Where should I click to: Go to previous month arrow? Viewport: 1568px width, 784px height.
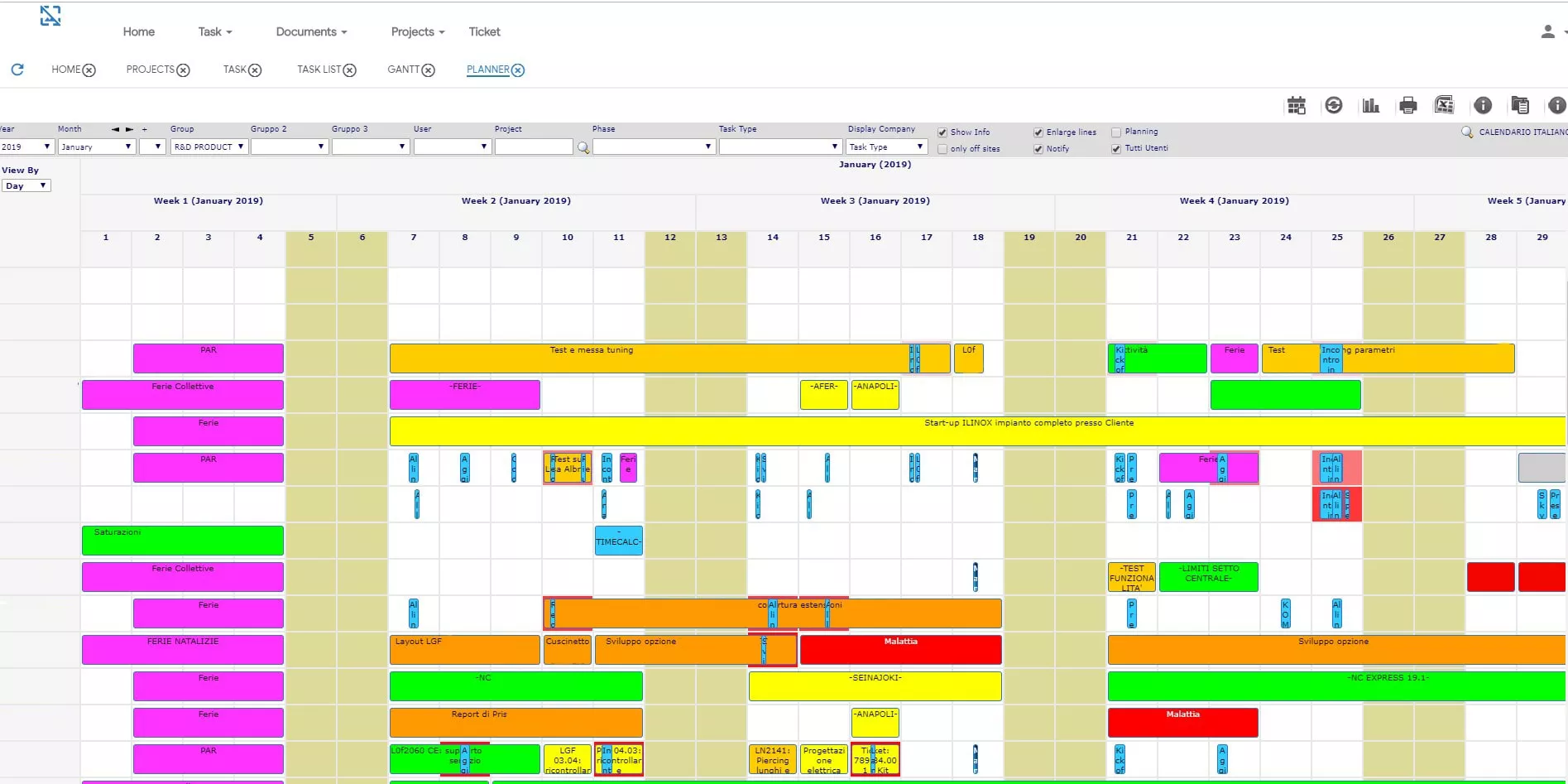(116, 129)
